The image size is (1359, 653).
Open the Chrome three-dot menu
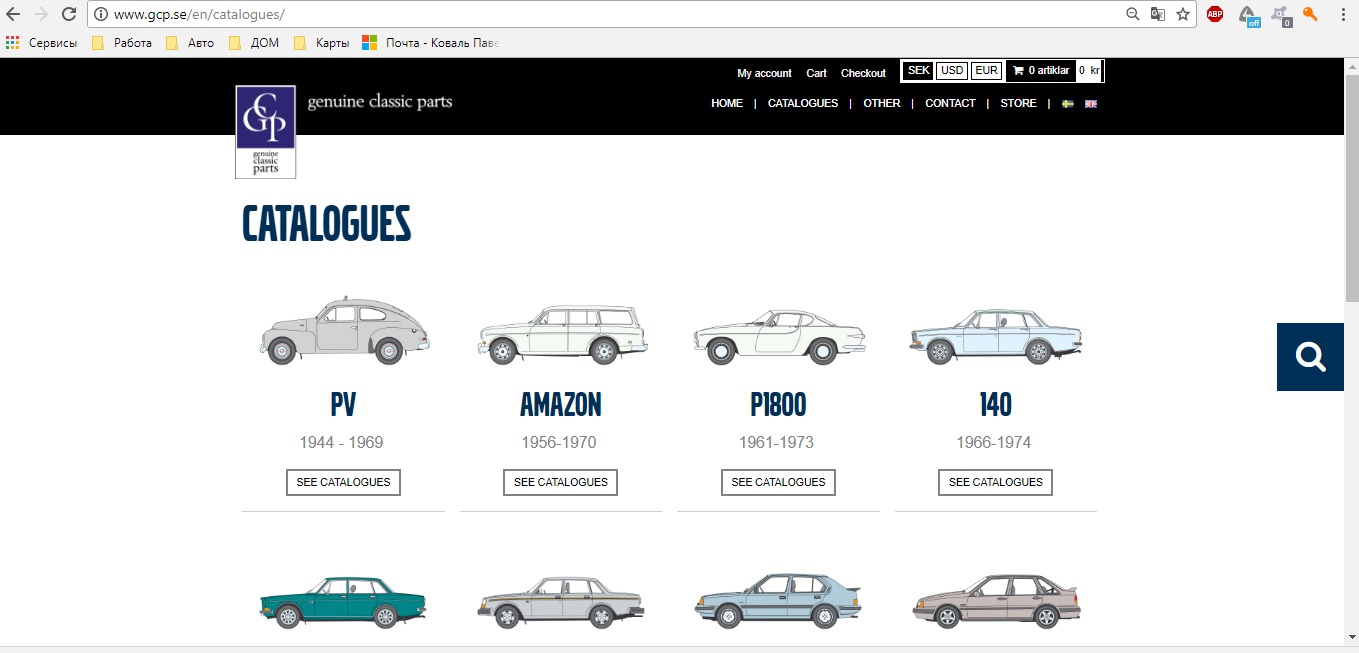[1343, 14]
